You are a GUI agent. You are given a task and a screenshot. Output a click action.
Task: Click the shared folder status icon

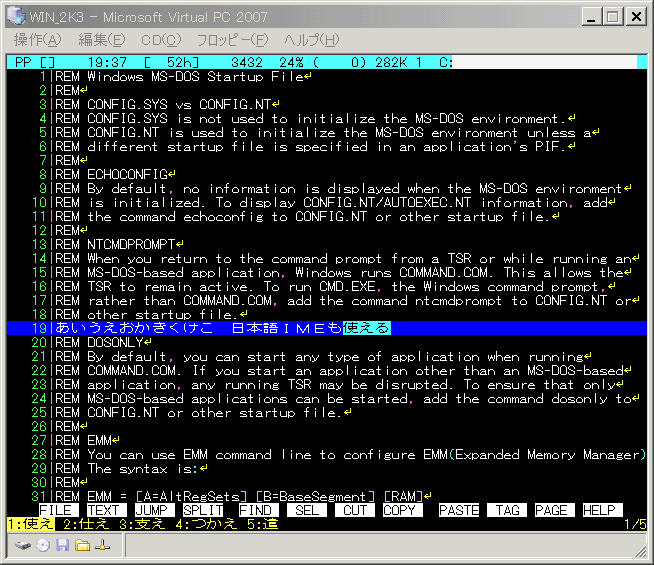pos(82,546)
